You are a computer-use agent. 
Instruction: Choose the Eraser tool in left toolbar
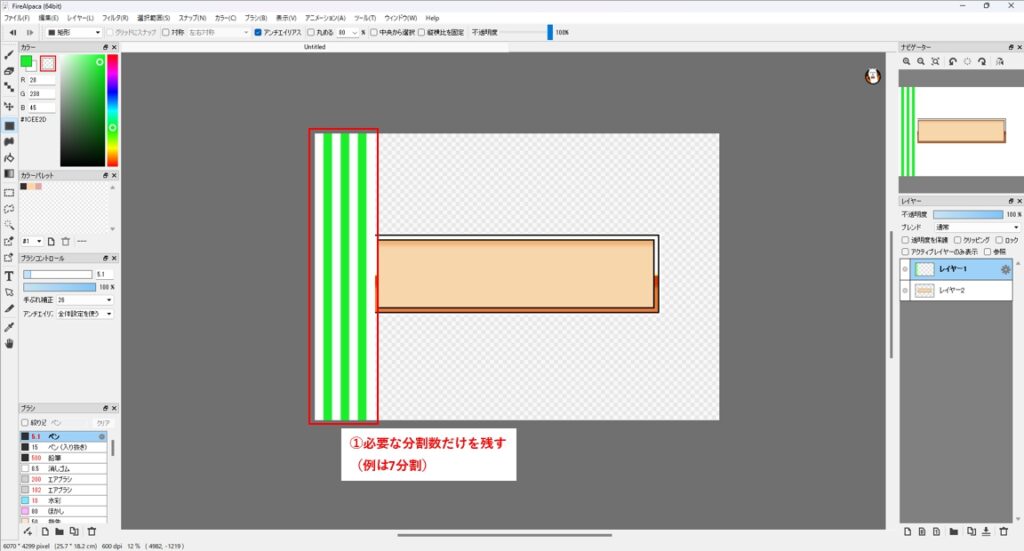pos(9,72)
